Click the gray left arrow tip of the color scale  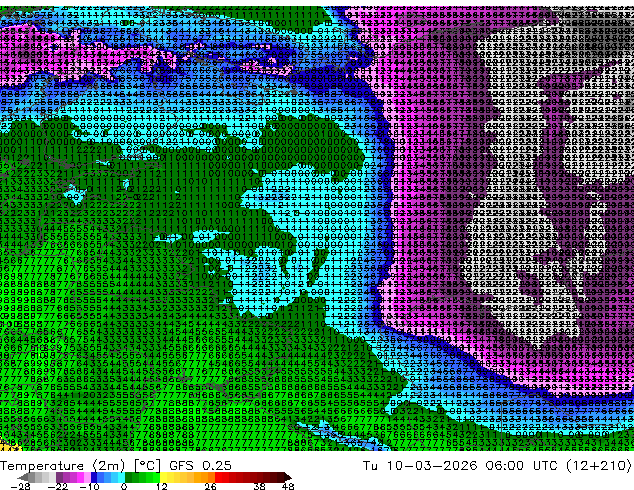tap(22, 477)
